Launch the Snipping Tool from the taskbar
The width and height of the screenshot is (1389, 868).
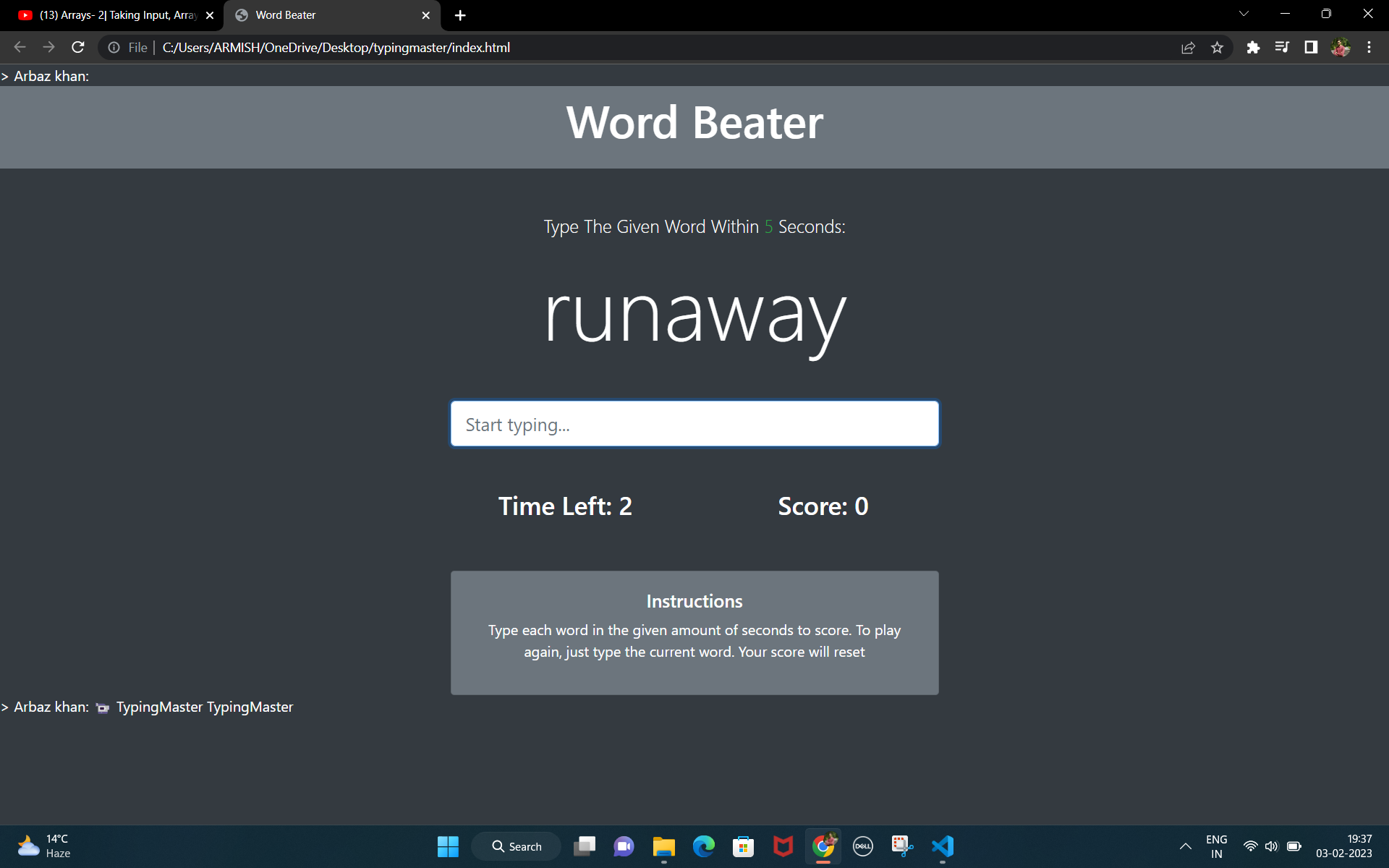(902, 846)
